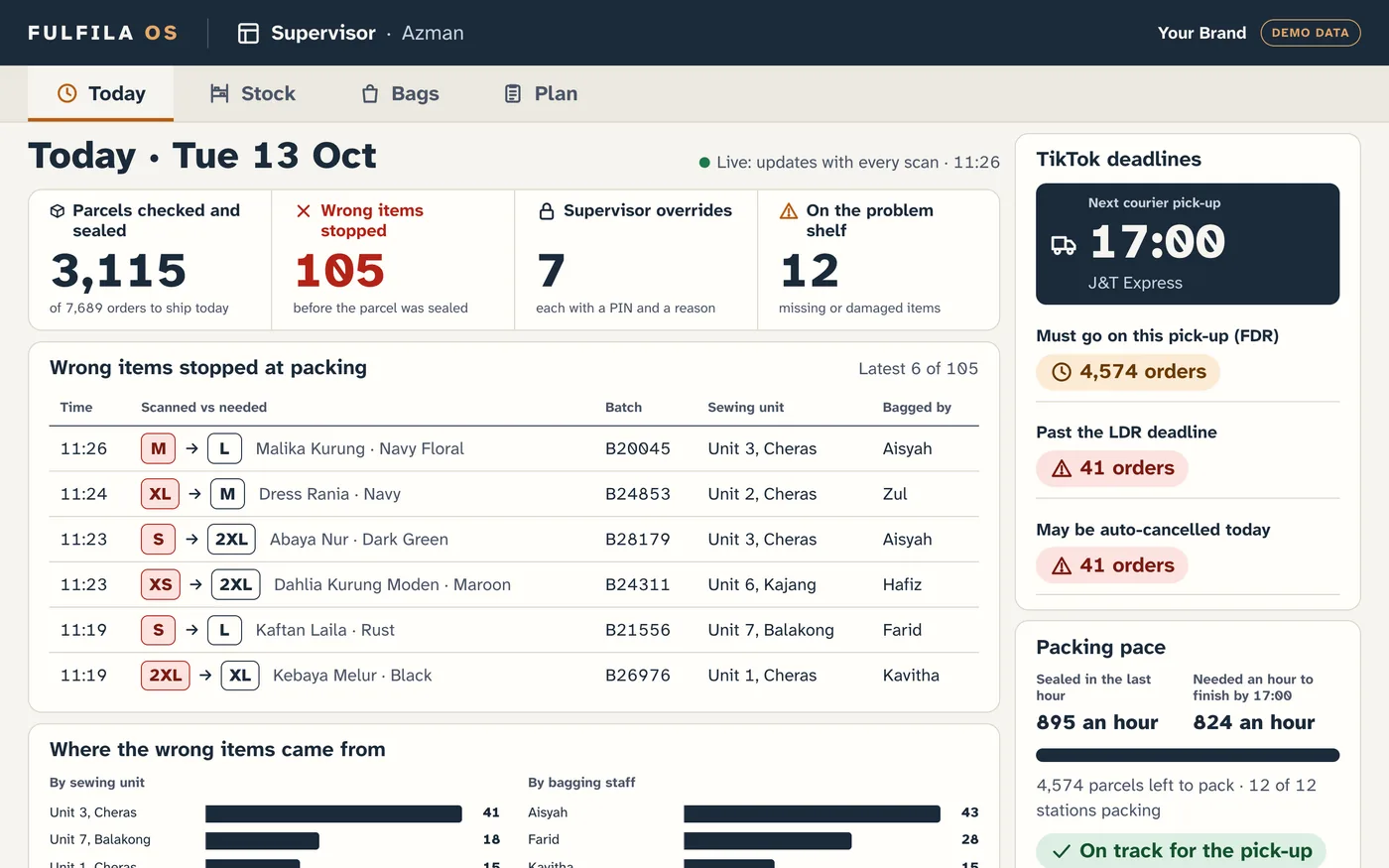The image size is (1389, 868).
Task: Click the On track for the pick-up pill
Action: 1181,851
